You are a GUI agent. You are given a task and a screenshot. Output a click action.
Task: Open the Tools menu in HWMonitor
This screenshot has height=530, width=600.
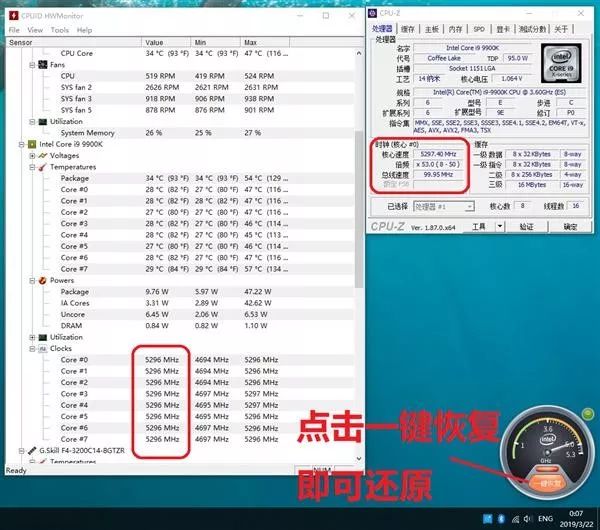(60, 30)
